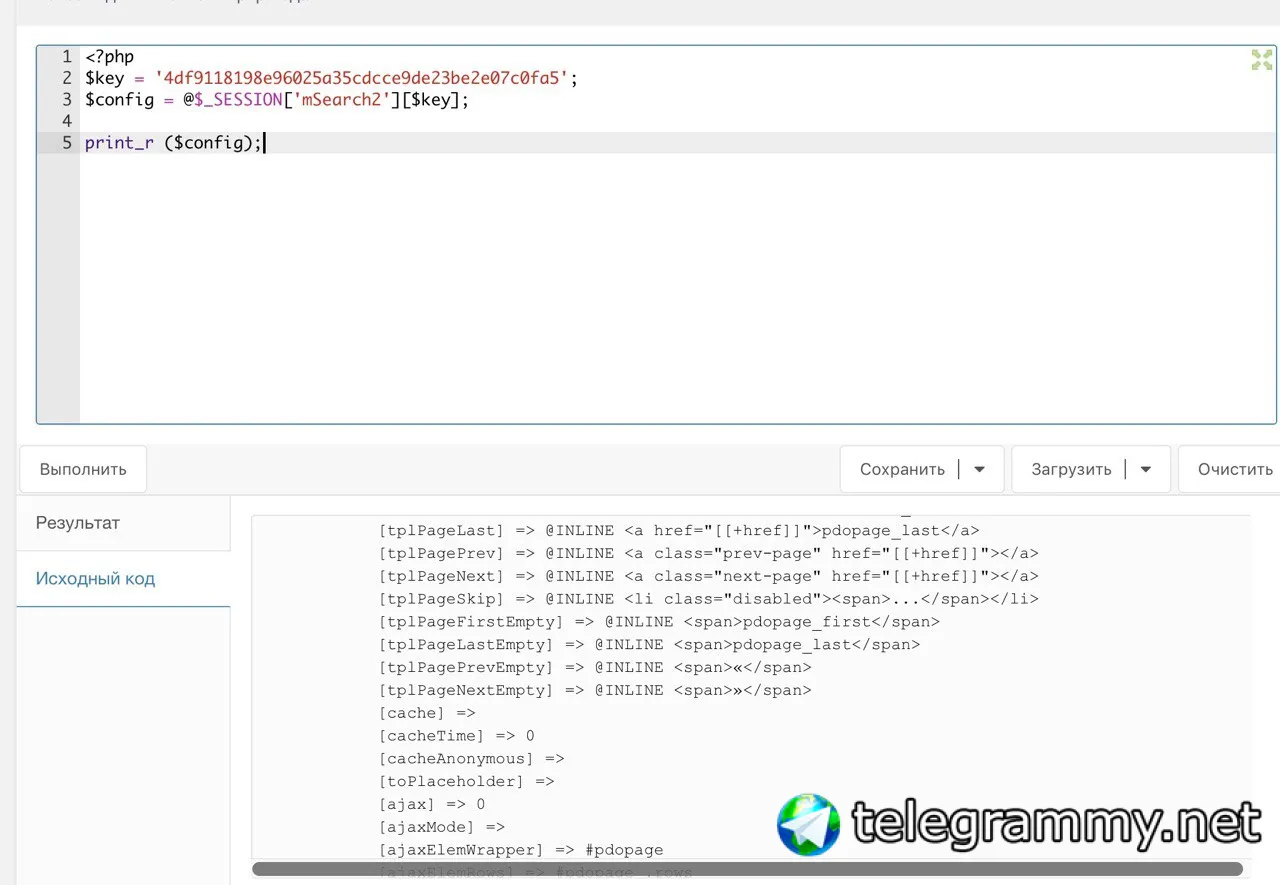Click the [cacheAnonymous] output row
The height and width of the screenshot is (885, 1280).
pyautogui.click(x=472, y=759)
